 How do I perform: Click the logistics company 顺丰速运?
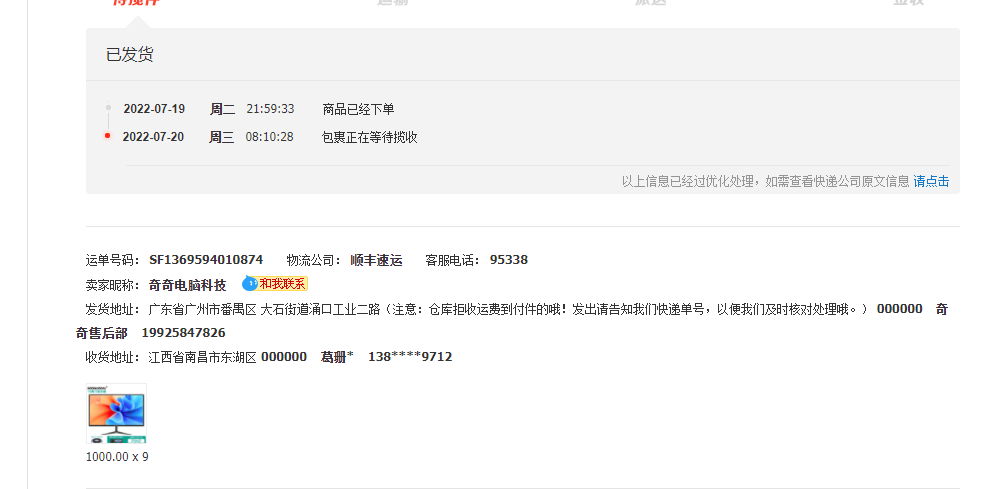(376, 261)
